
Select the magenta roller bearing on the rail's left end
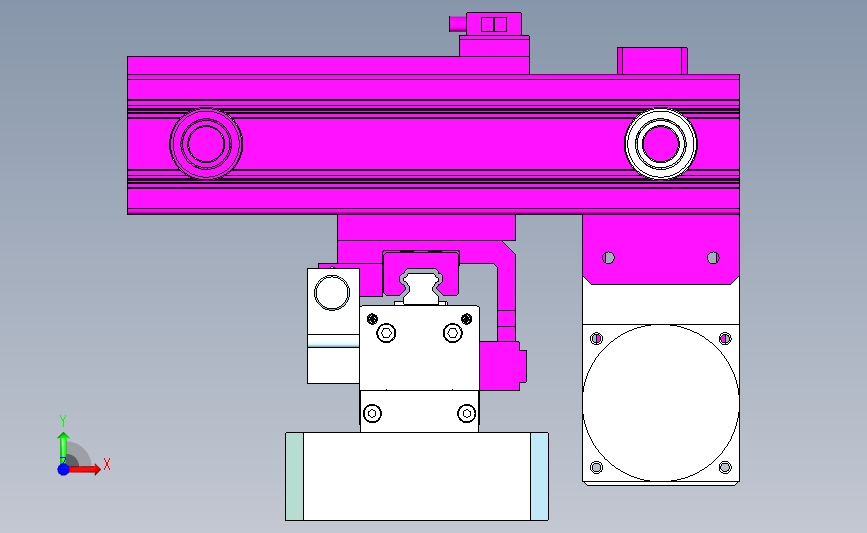pos(206,144)
